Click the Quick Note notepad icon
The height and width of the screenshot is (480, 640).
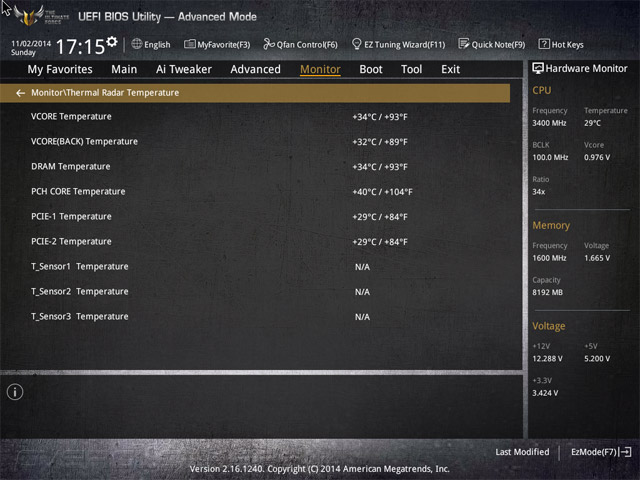(x=464, y=44)
